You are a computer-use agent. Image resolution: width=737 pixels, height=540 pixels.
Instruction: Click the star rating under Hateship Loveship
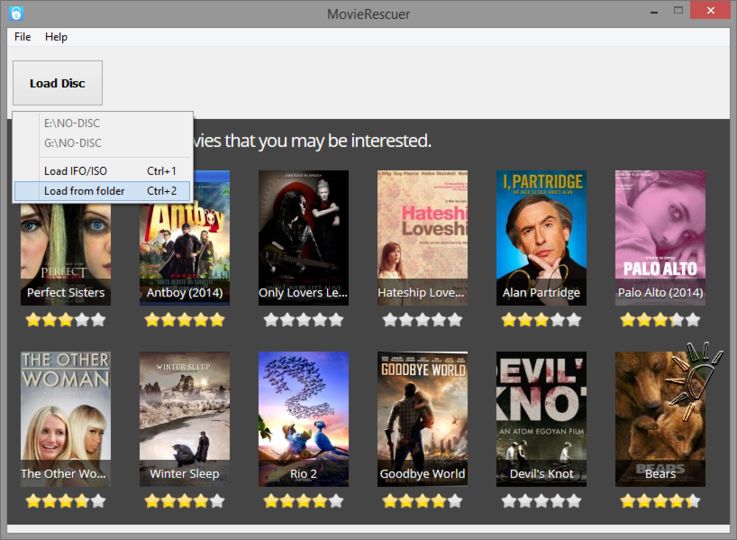(x=423, y=320)
